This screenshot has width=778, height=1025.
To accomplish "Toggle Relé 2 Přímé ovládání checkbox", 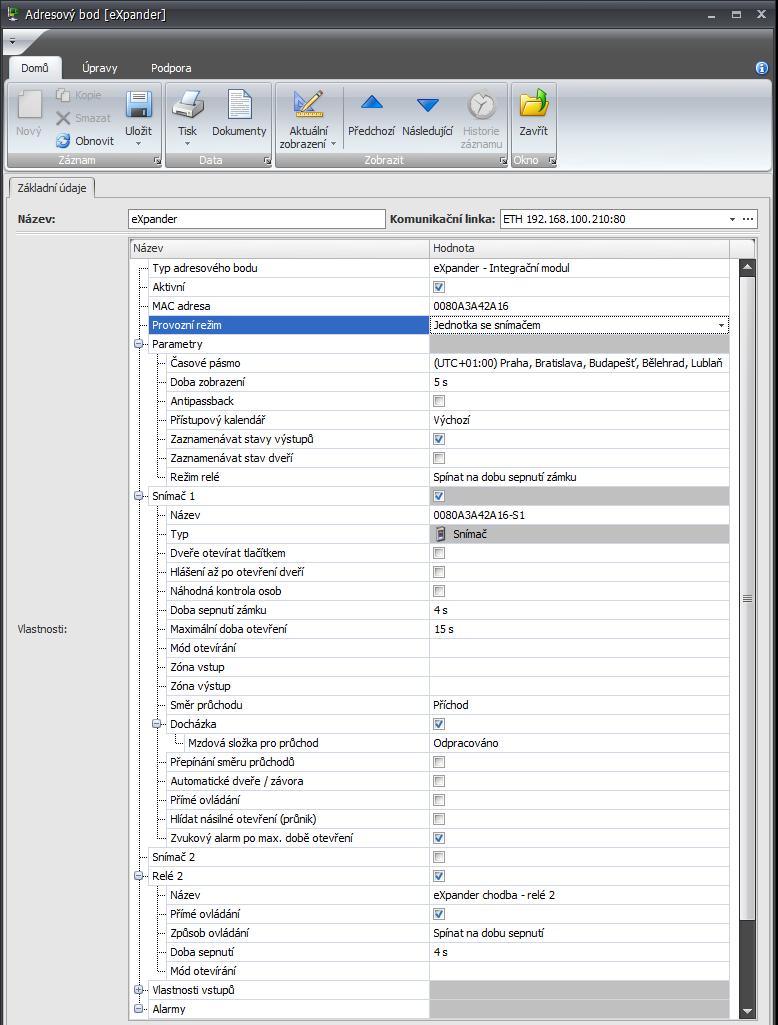I will coord(439,914).
